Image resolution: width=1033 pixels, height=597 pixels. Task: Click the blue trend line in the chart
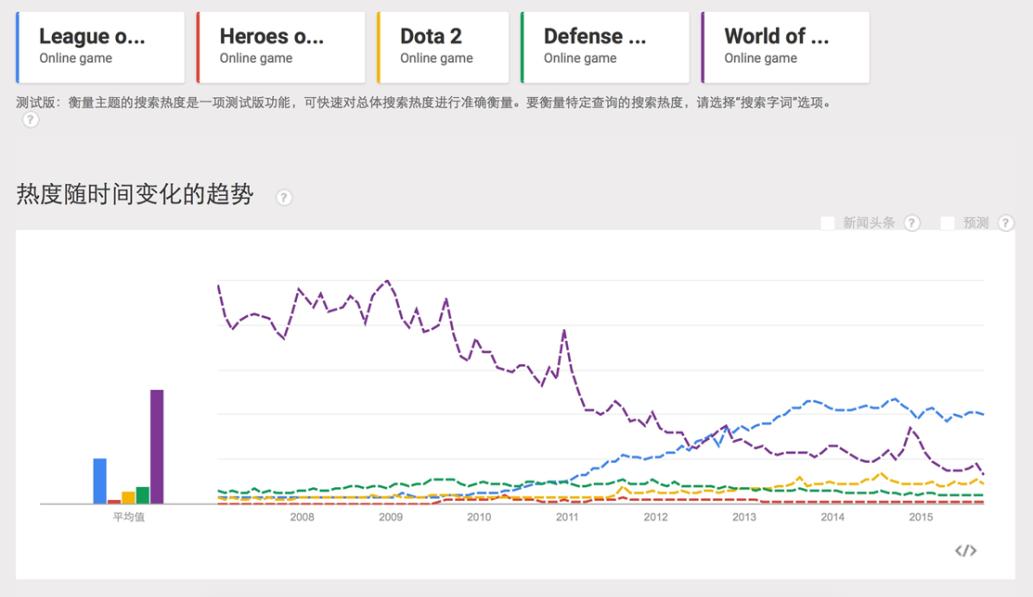click(810, 403)
